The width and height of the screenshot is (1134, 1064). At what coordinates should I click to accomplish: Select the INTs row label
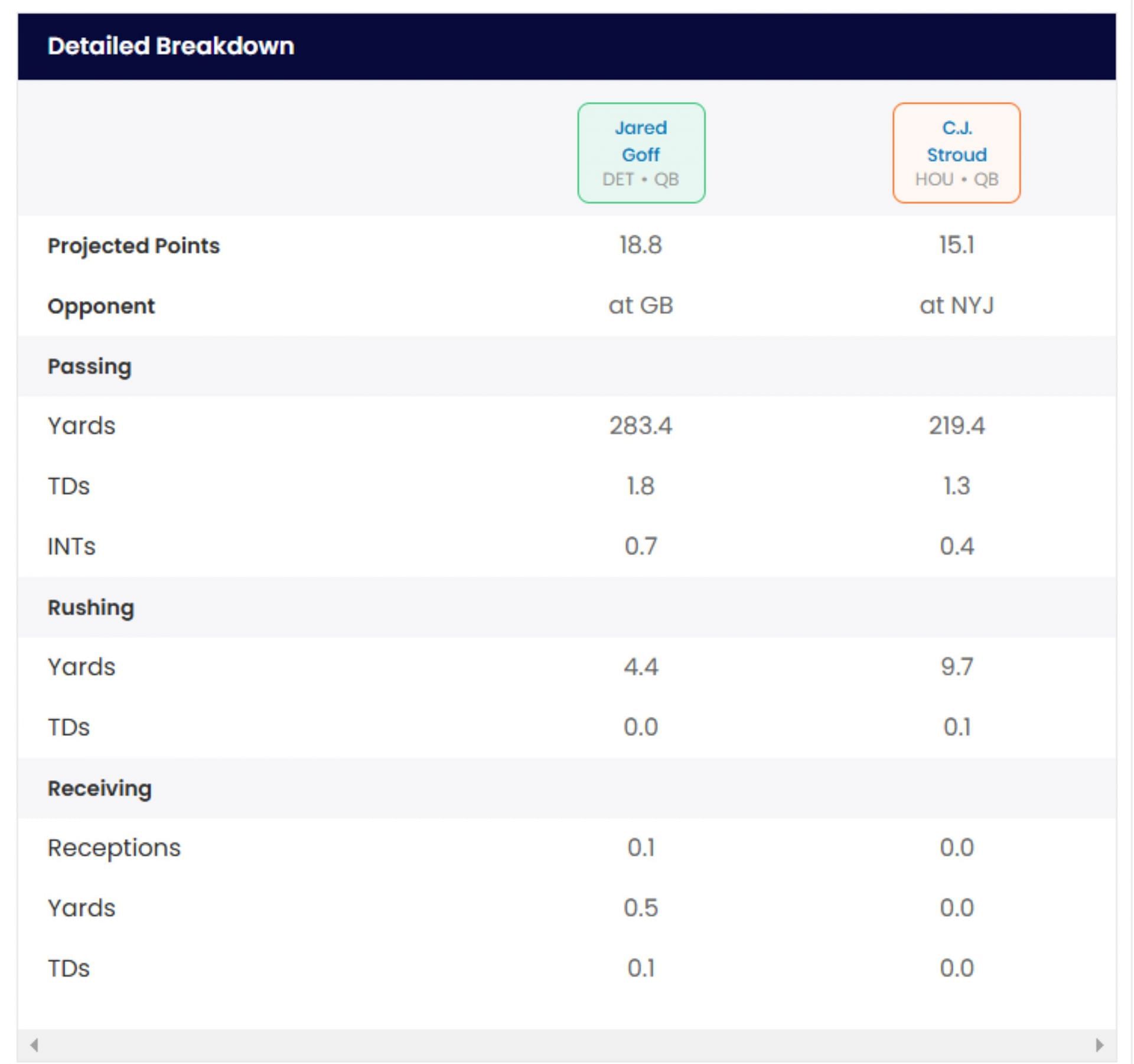(x=71, y=547)
